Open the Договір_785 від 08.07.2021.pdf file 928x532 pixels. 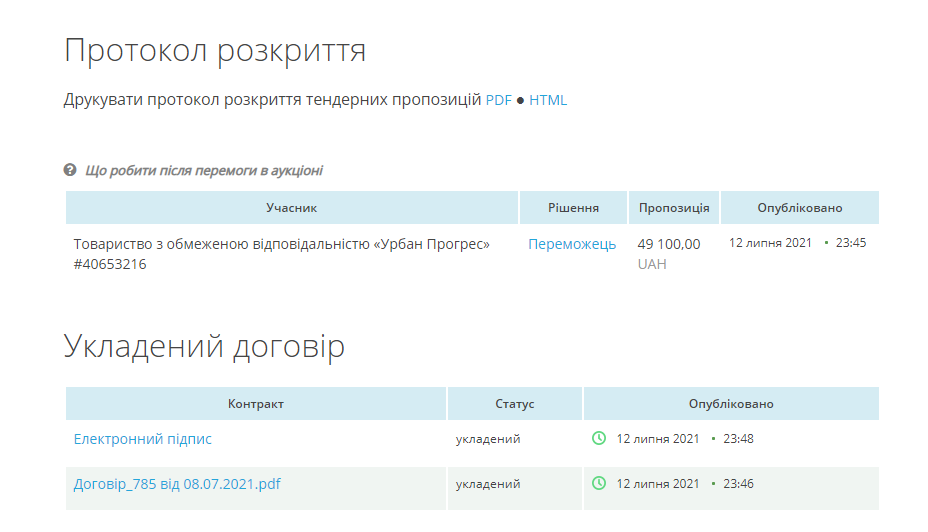coord(177,484)
